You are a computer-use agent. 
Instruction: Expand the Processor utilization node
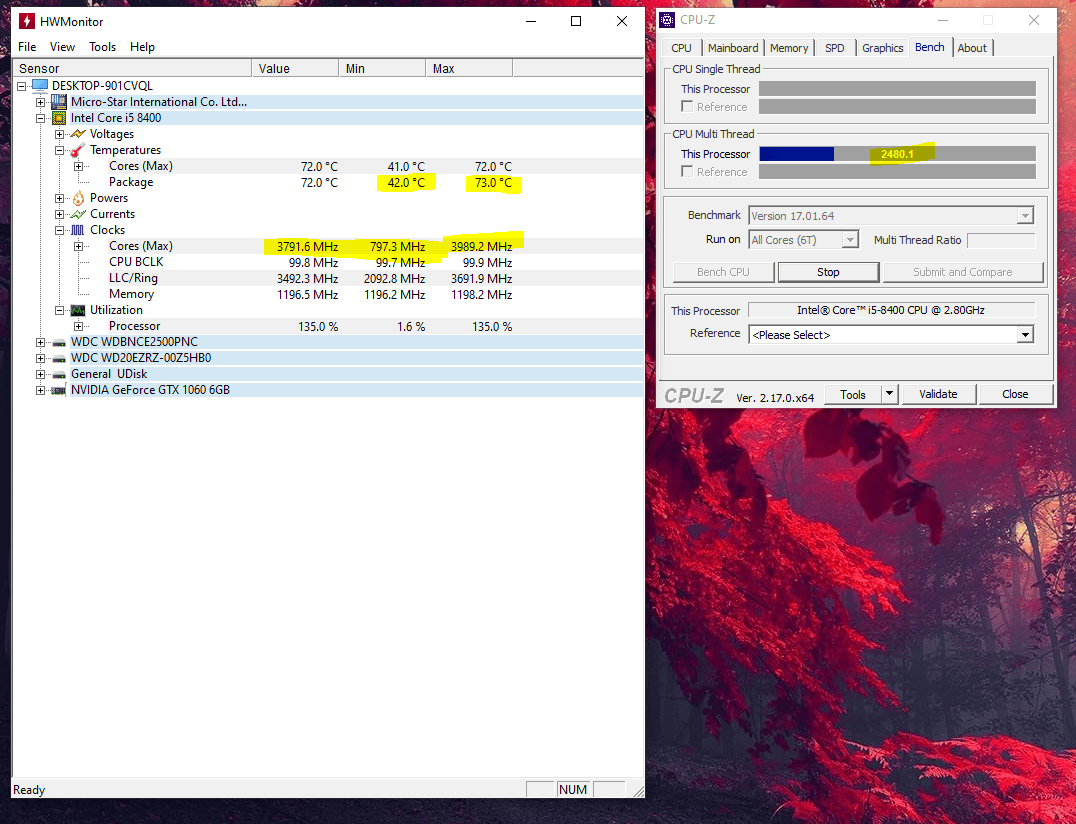[78, 327]
